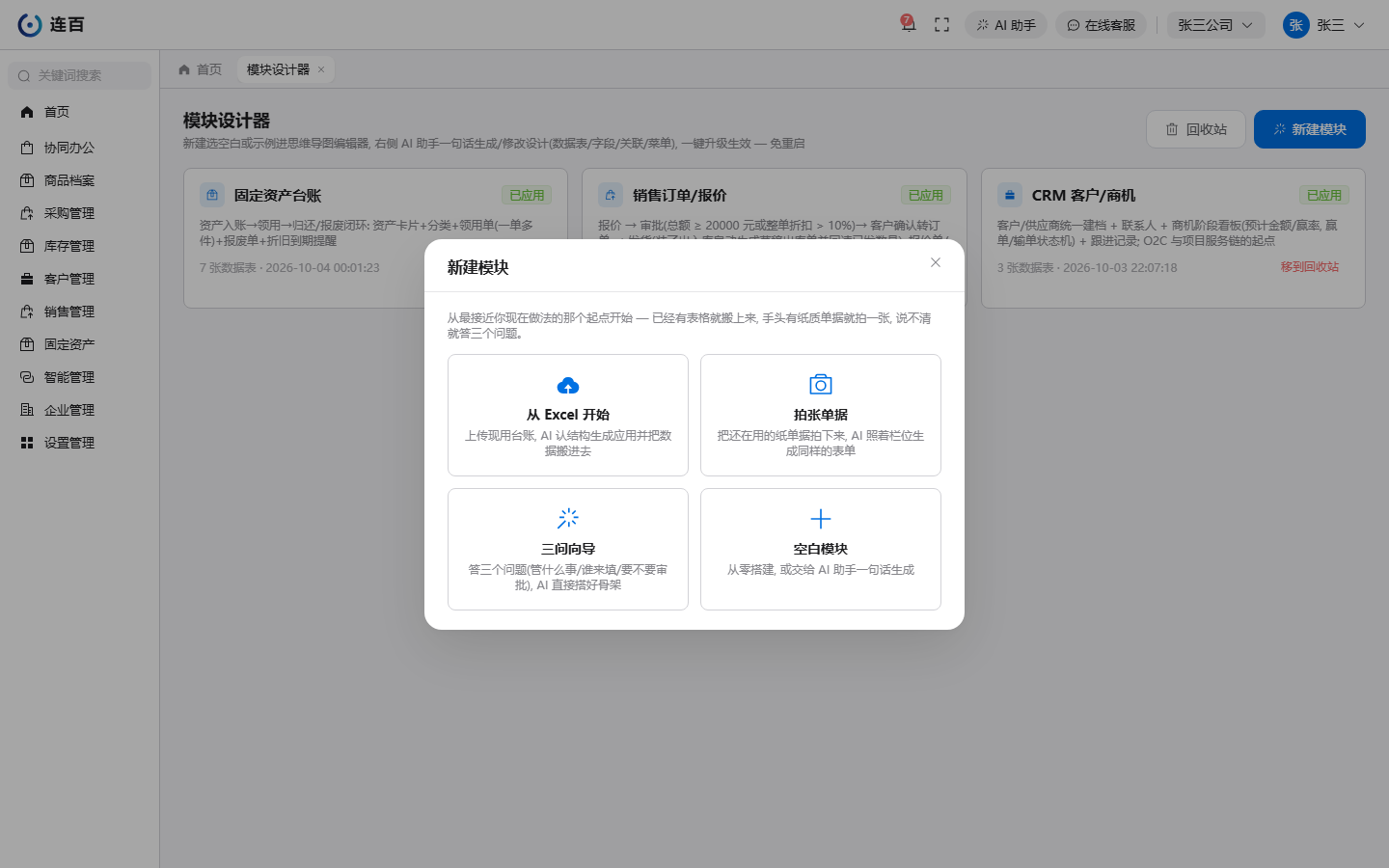The image size is (1389, 868).
Task: Open 销售管理 sidebar menu
Action: (x=80, y=312)
